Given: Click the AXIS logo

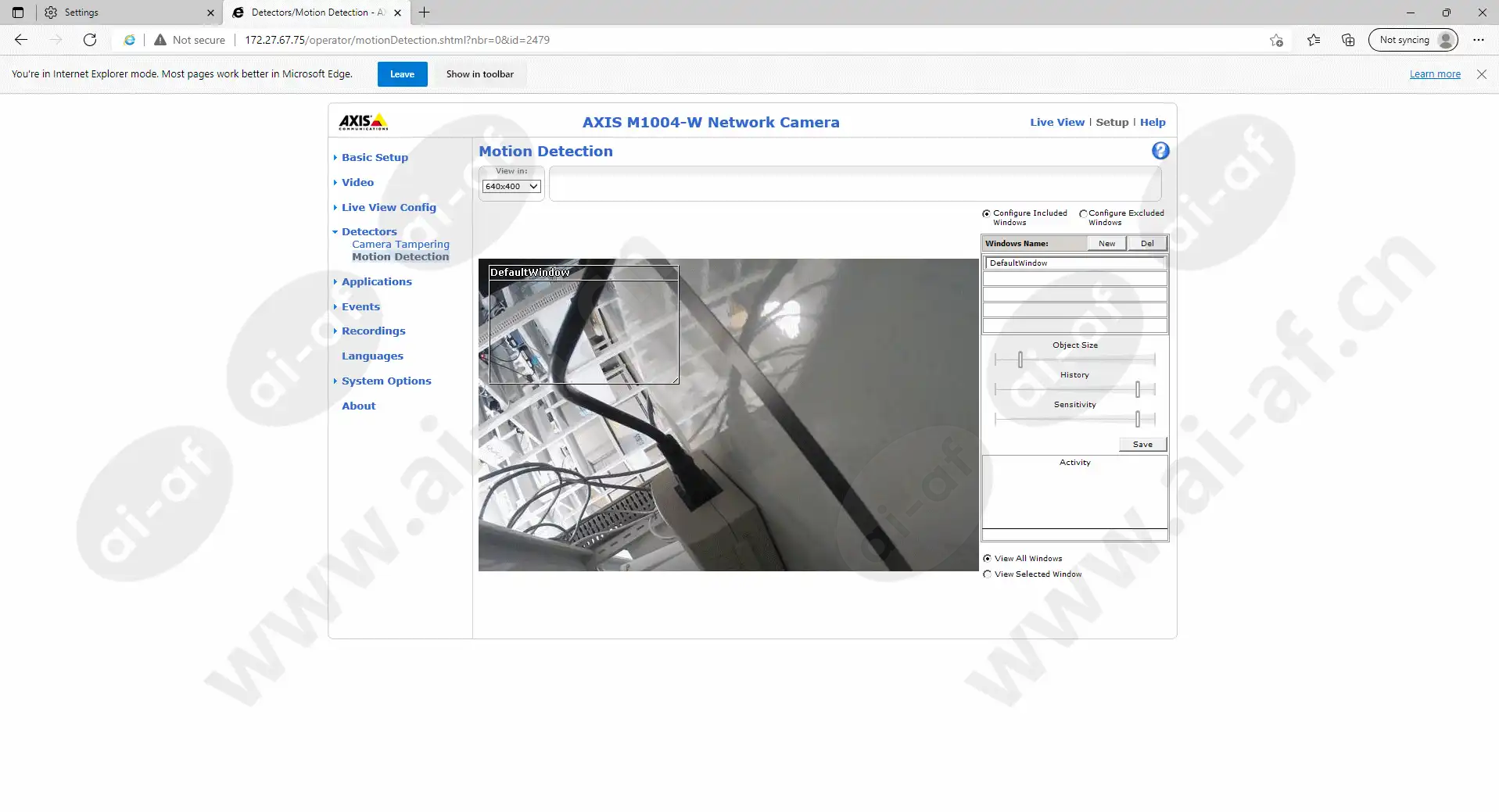Looking at the screenshot, I should click(363, 122).
